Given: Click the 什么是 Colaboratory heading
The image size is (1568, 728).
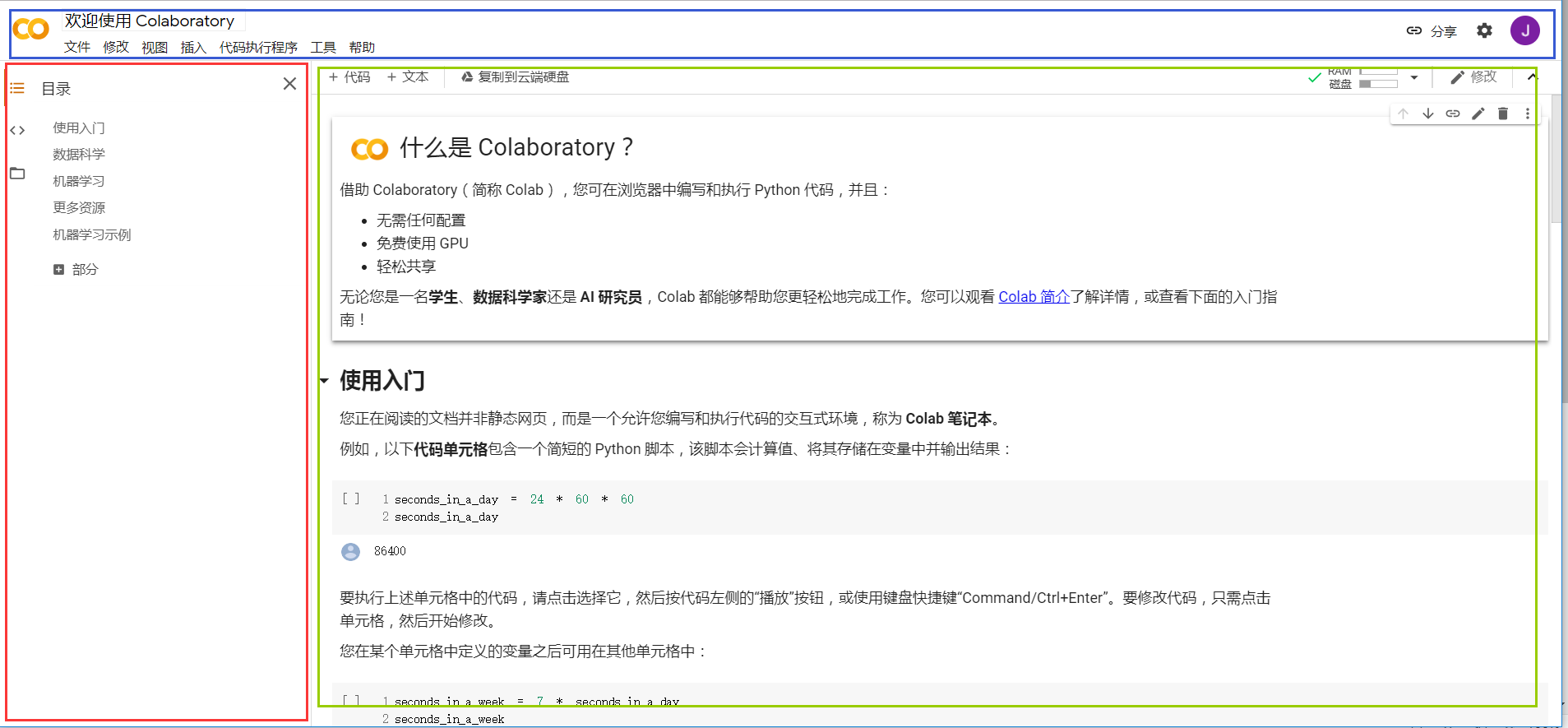Looking at the screenshot, I should [516, 147].
